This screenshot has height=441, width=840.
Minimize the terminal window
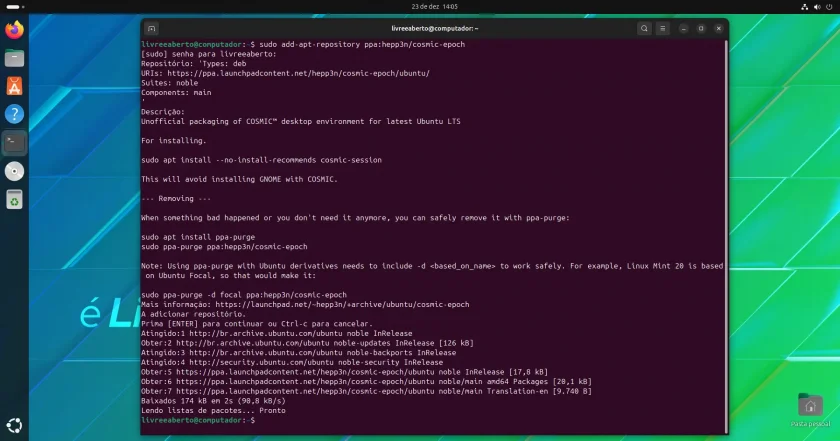[x=684, y=28]
